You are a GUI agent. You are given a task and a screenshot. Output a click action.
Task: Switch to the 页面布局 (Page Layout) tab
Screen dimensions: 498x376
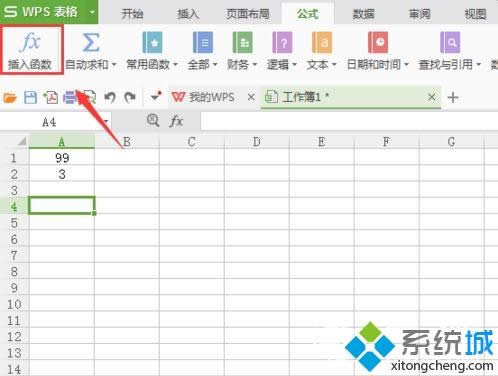248,14
